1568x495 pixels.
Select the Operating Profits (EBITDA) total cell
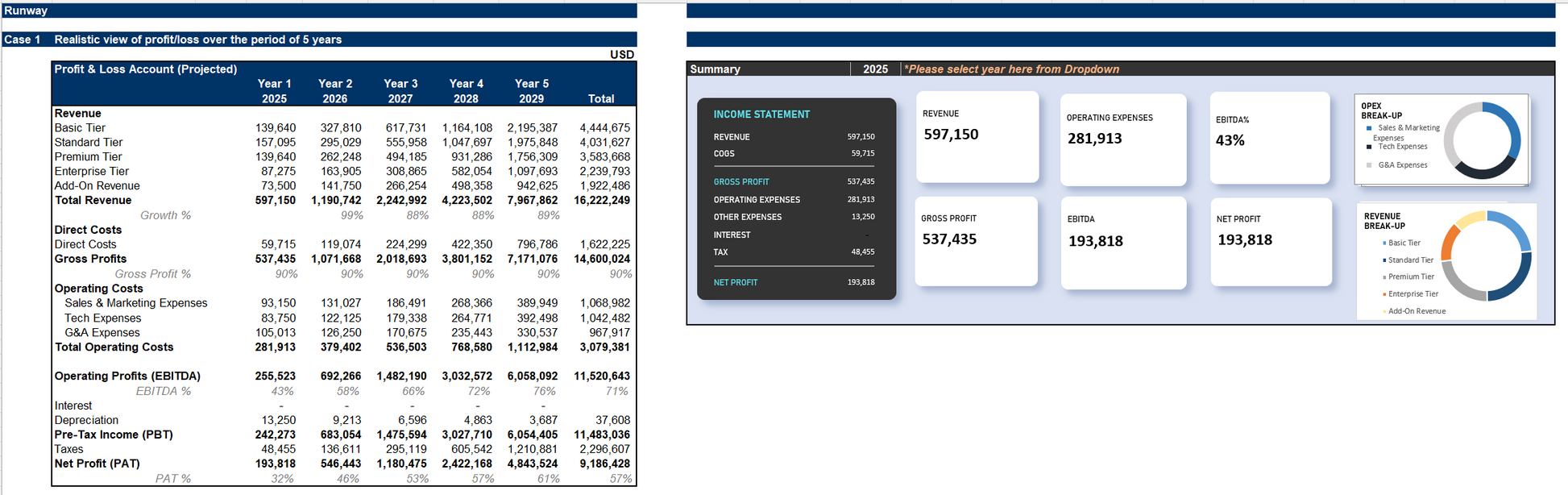coord(601,376)
